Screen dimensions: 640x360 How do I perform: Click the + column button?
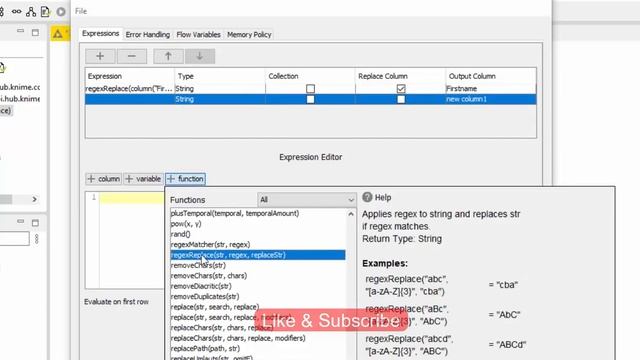(x=104, y=179)
